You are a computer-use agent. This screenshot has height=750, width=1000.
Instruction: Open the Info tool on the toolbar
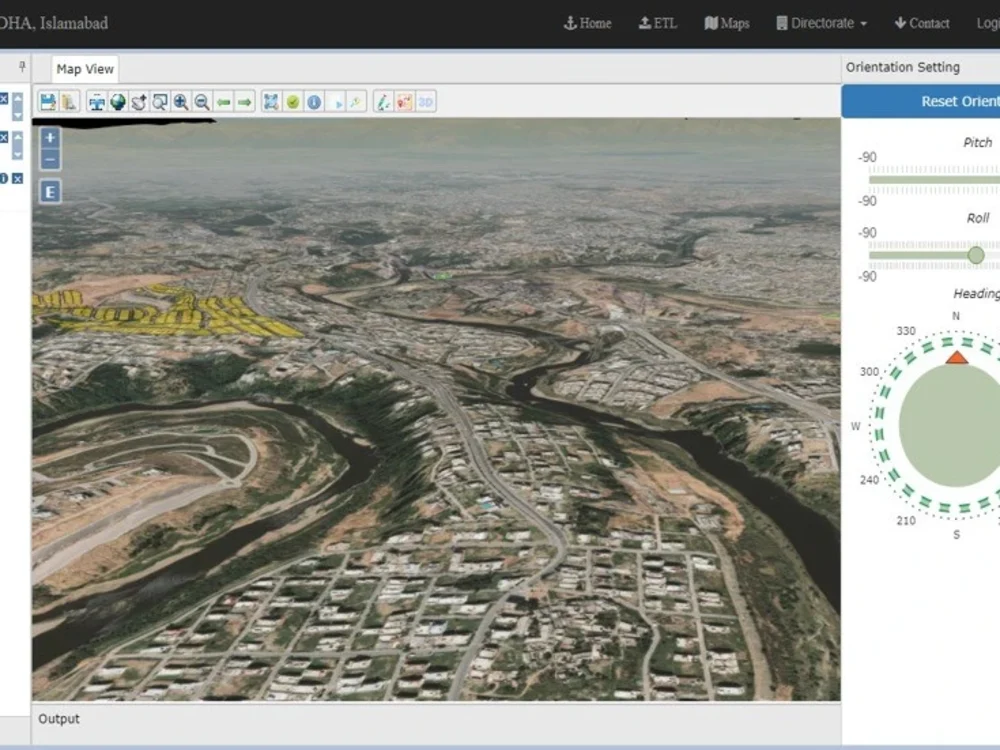pos(316,101)
